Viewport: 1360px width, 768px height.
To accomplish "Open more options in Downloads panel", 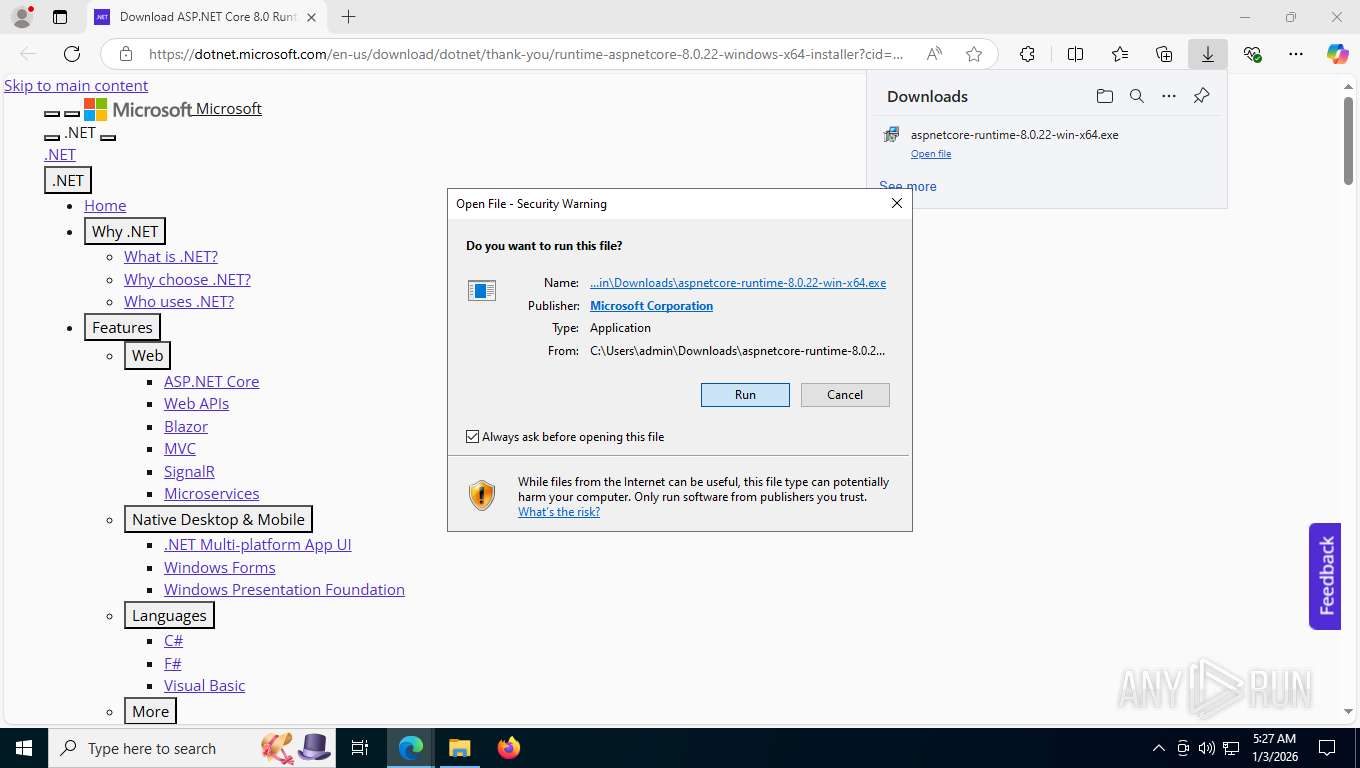I will click(x=1169, y=96).
